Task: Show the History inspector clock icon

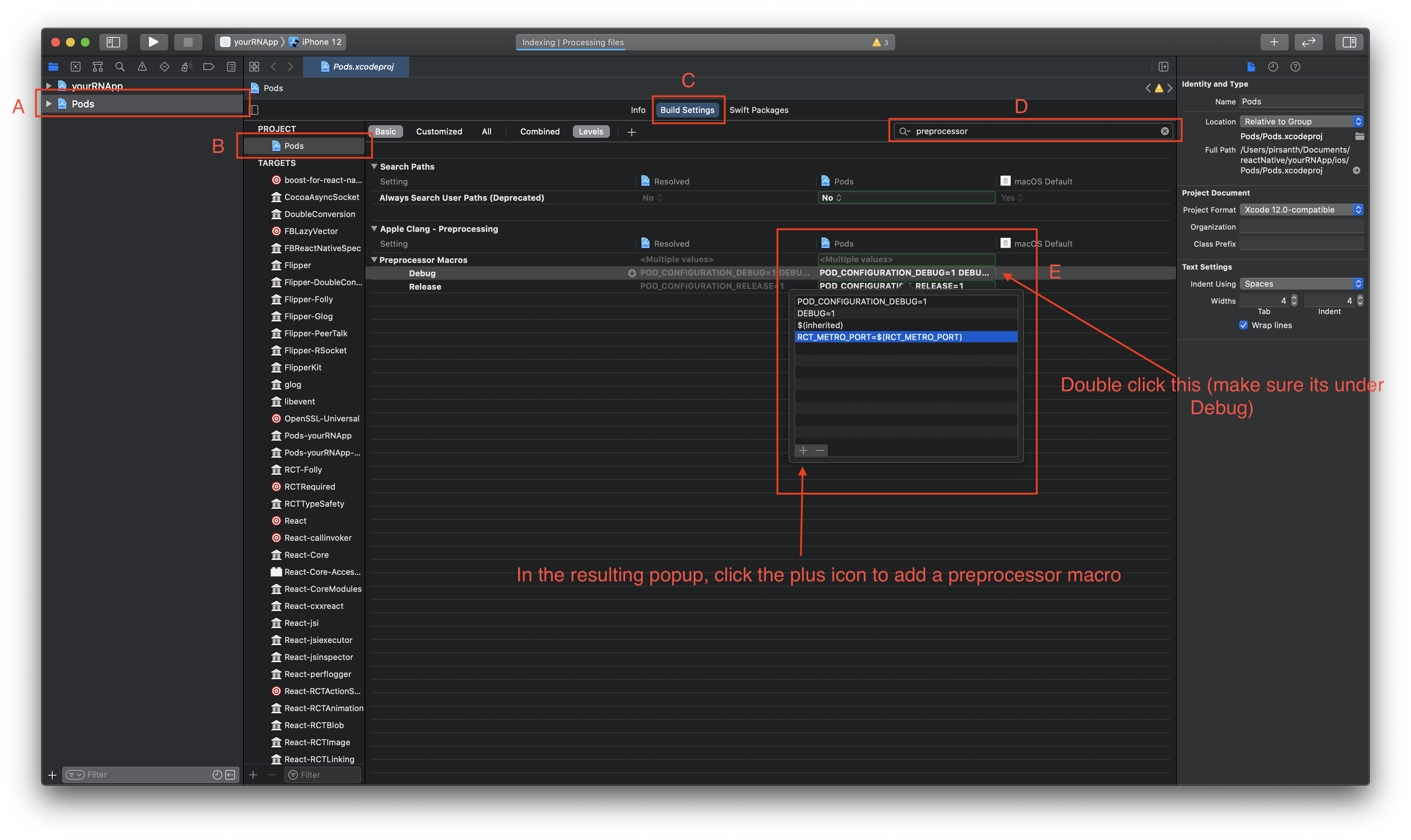Action: coord(1273,67)
